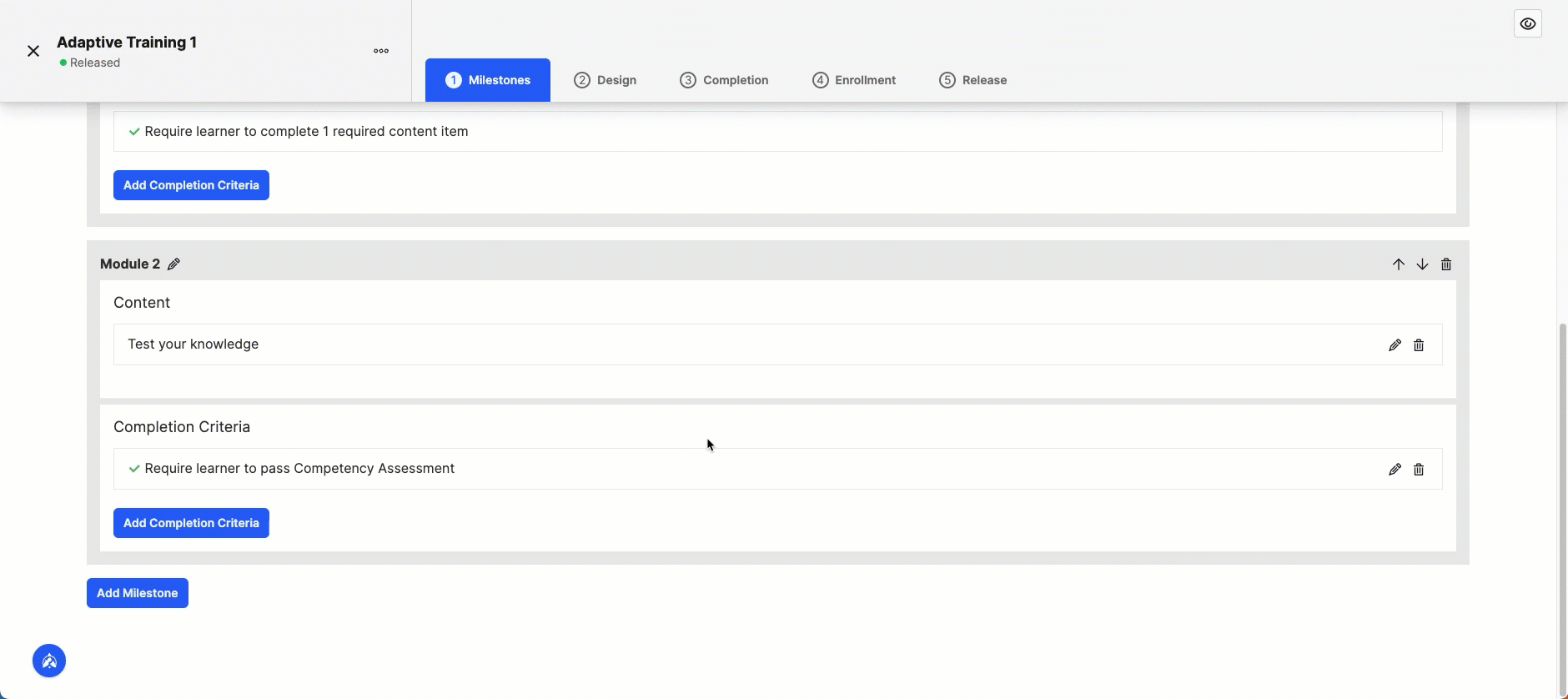
Task: Add Completion Criteria to Module 2
Action: click(x=191, y=523)
